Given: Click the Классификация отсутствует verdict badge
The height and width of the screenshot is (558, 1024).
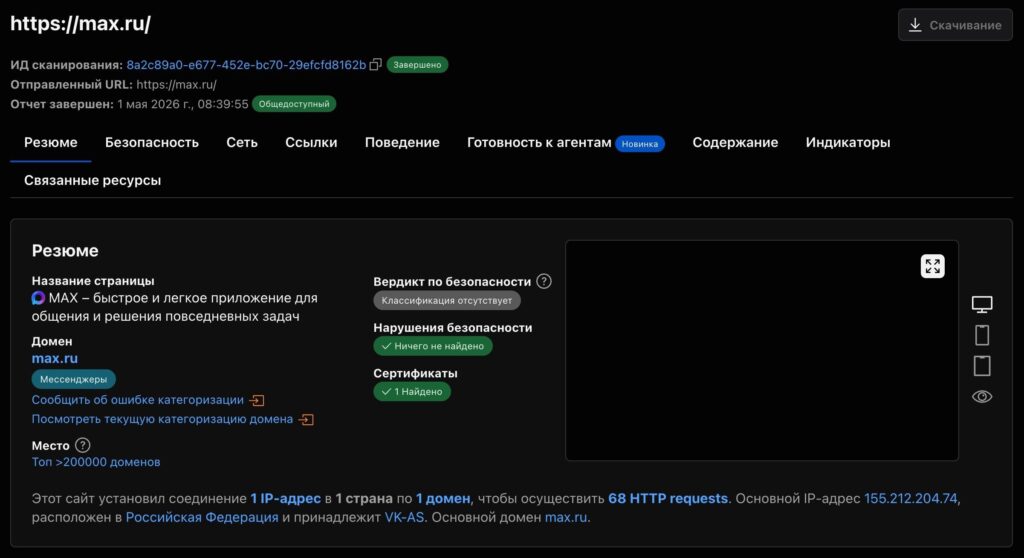Looking at the screenshot, I should (x=447, y=301).
